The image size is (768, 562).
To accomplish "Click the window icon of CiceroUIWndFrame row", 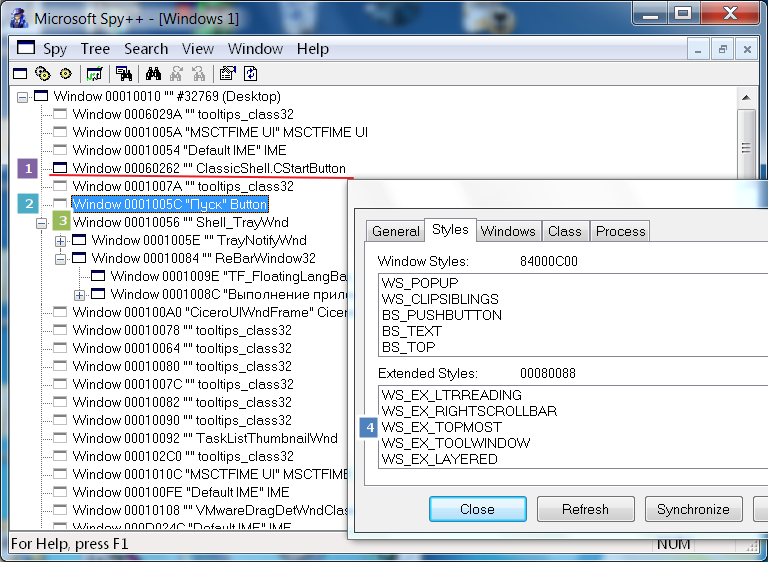I will 60,312.
